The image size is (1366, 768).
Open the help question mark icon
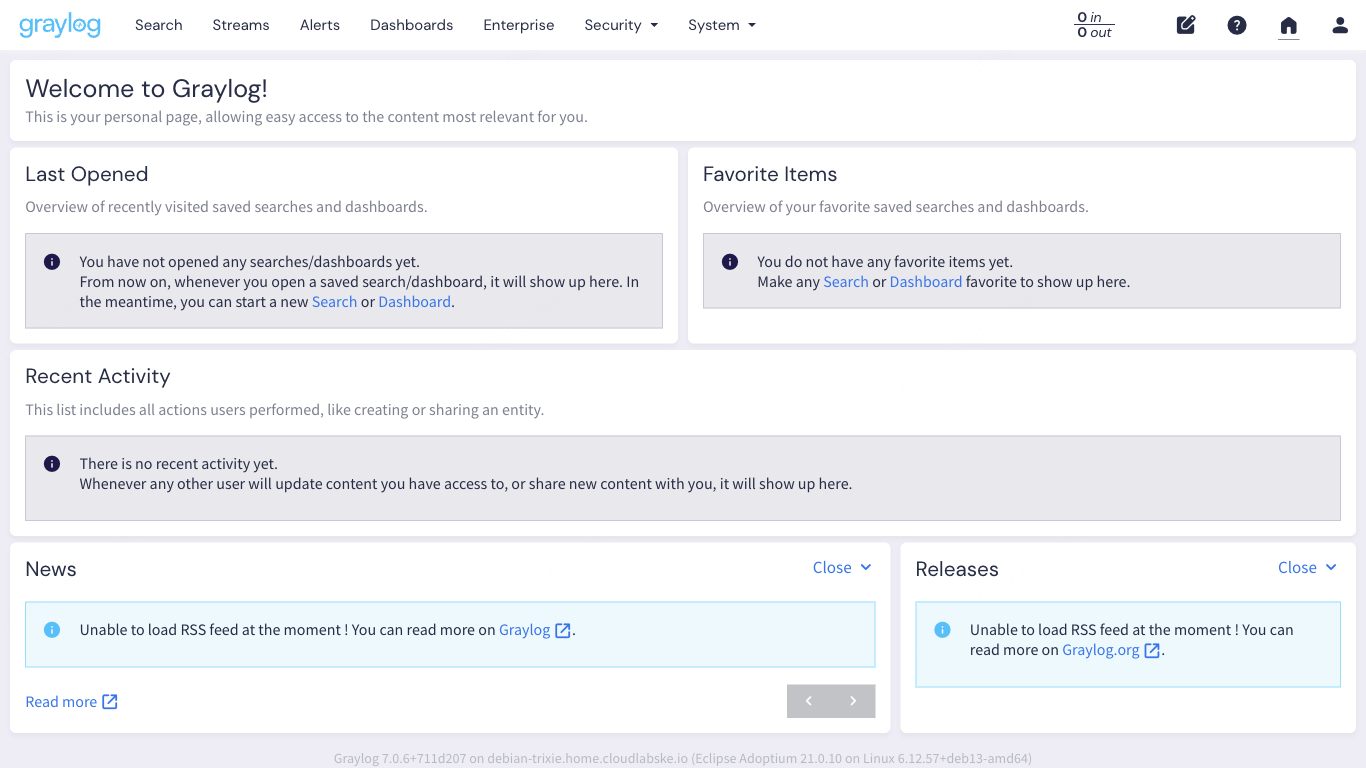(x=1237, y=25)
